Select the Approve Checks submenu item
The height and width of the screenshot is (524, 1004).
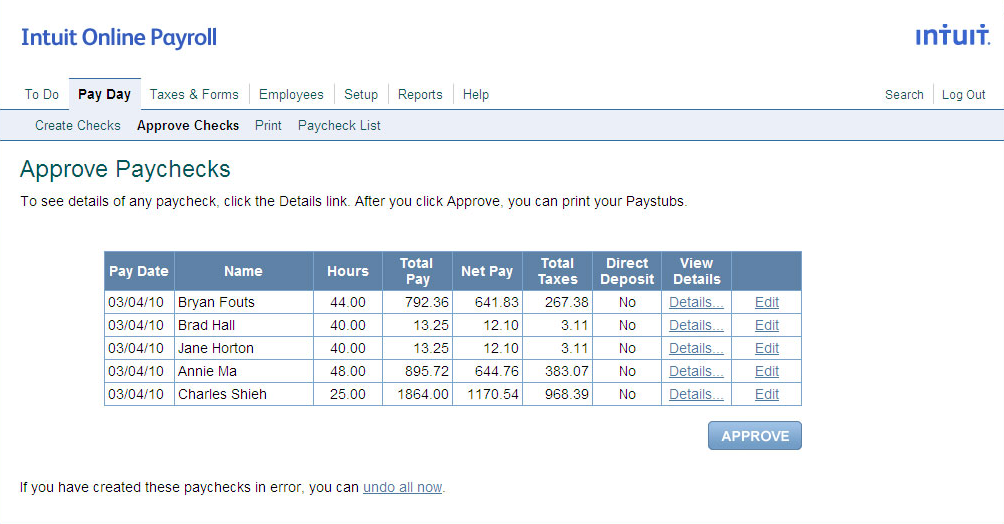point(188,126)
